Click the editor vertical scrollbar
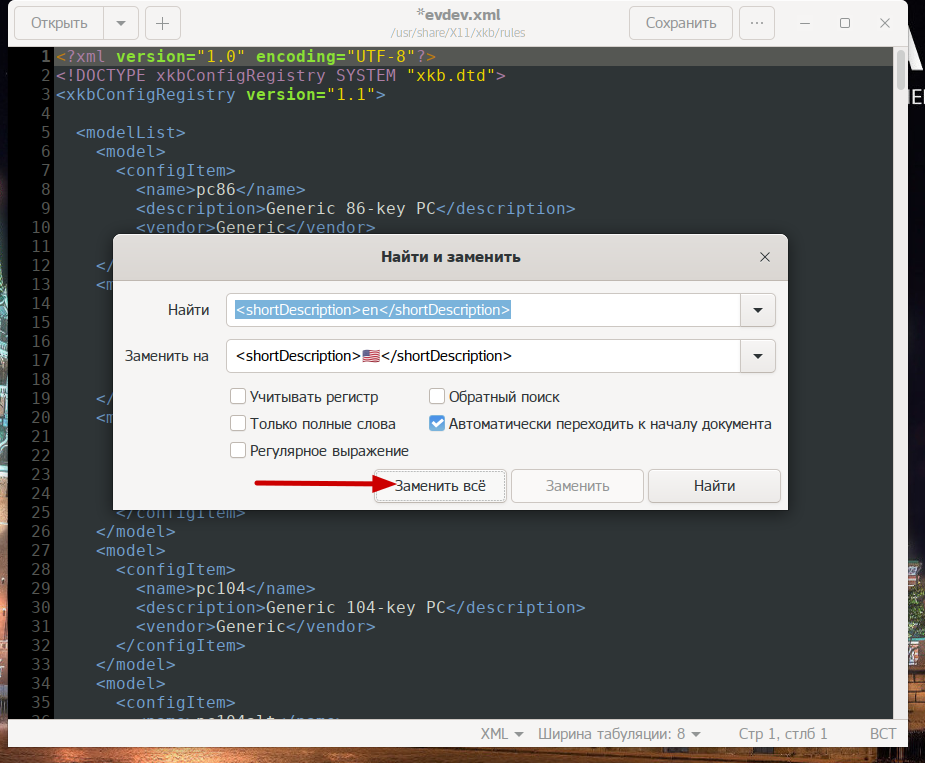 tap(900, 70)
